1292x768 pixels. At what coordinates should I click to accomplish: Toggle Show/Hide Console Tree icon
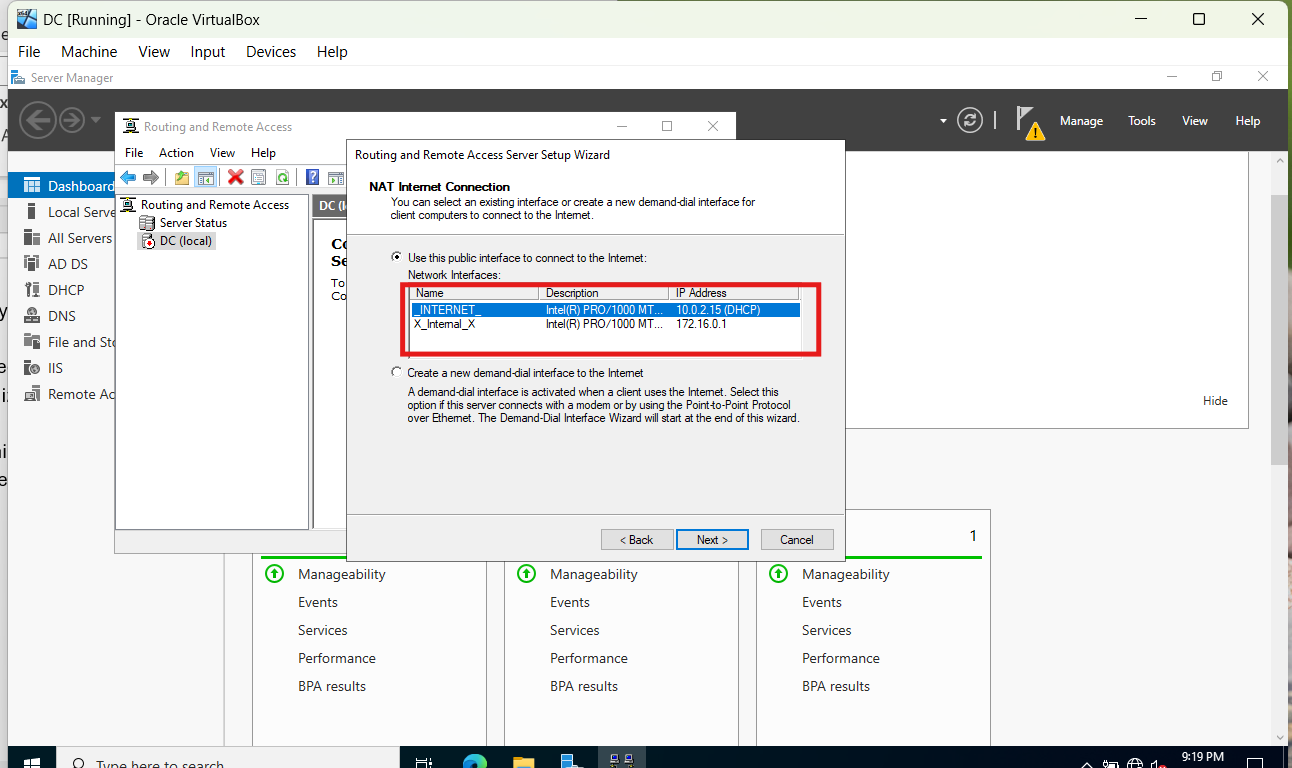pyautogui.click(x=205, y=177)
